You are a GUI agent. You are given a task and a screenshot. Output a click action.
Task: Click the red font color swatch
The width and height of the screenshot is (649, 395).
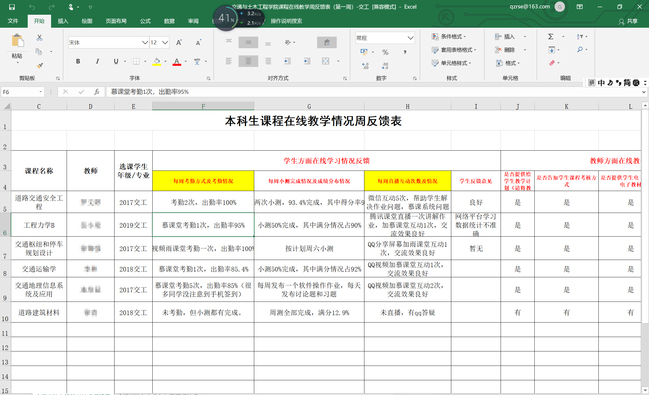coord(177,62)
